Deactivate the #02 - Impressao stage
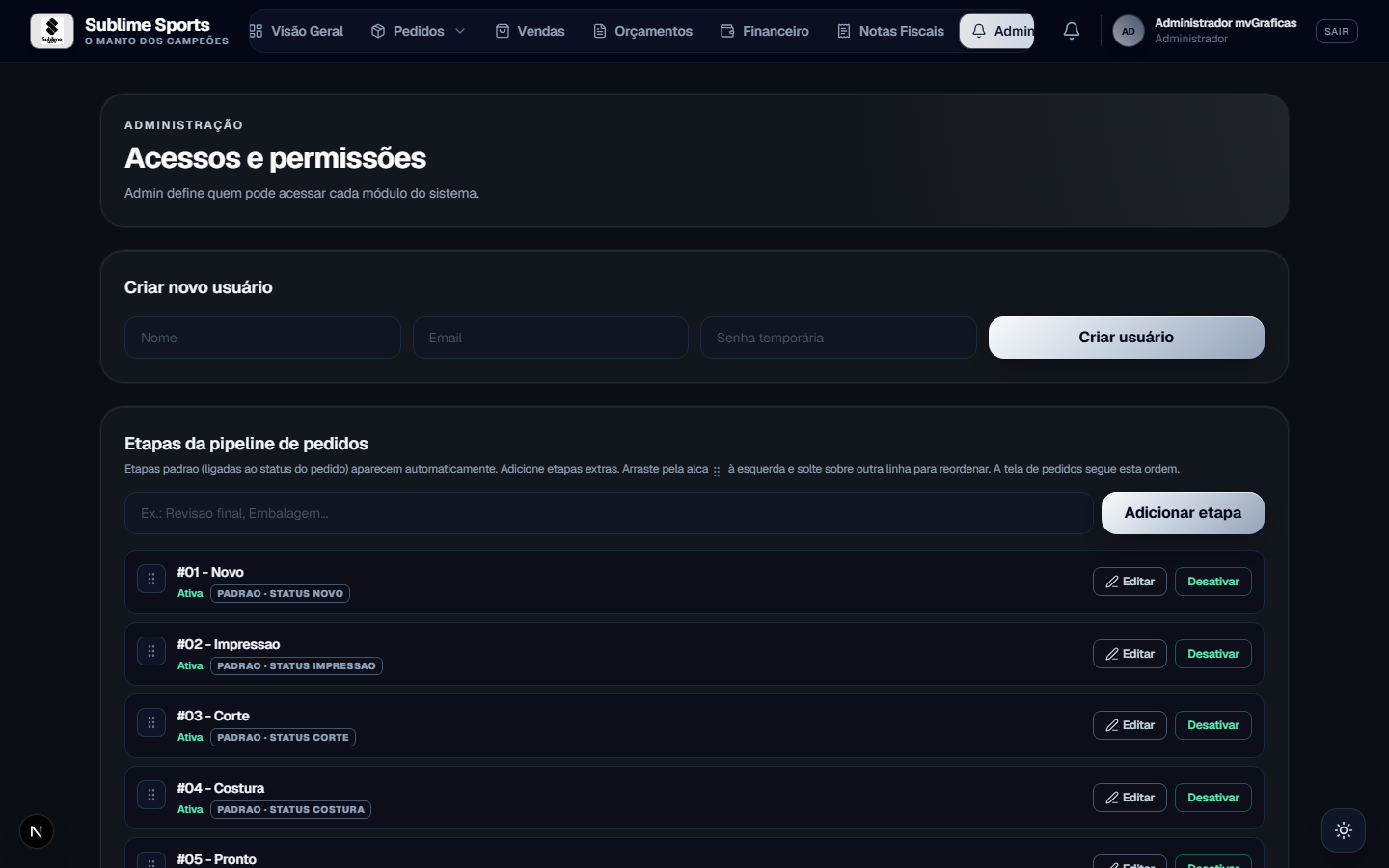 tap(1212, 654)
